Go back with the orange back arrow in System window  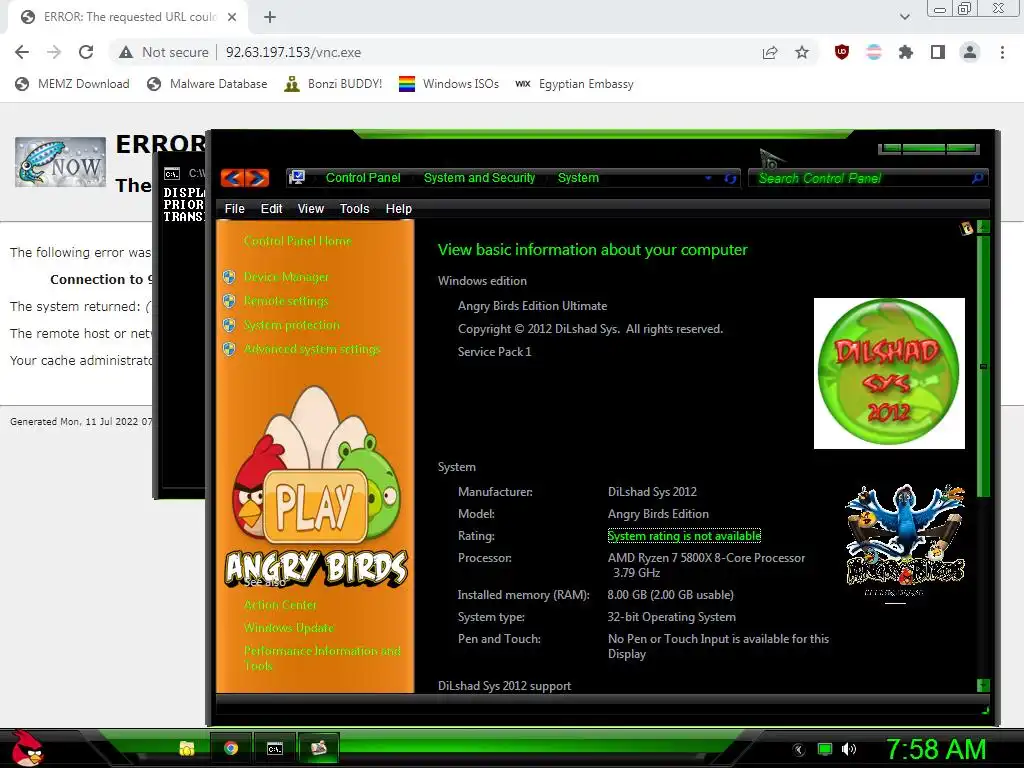(x=232, y=178)
